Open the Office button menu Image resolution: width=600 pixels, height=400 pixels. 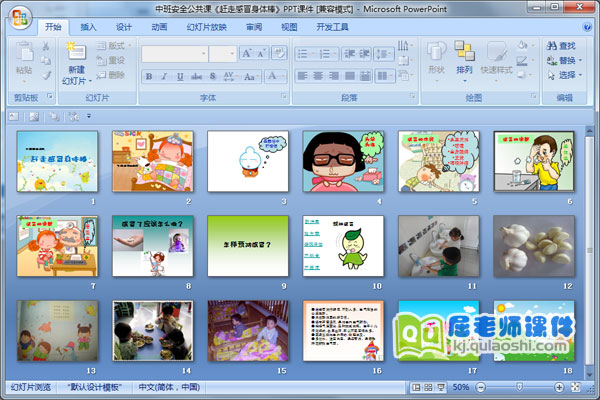(x=20, y=18)
